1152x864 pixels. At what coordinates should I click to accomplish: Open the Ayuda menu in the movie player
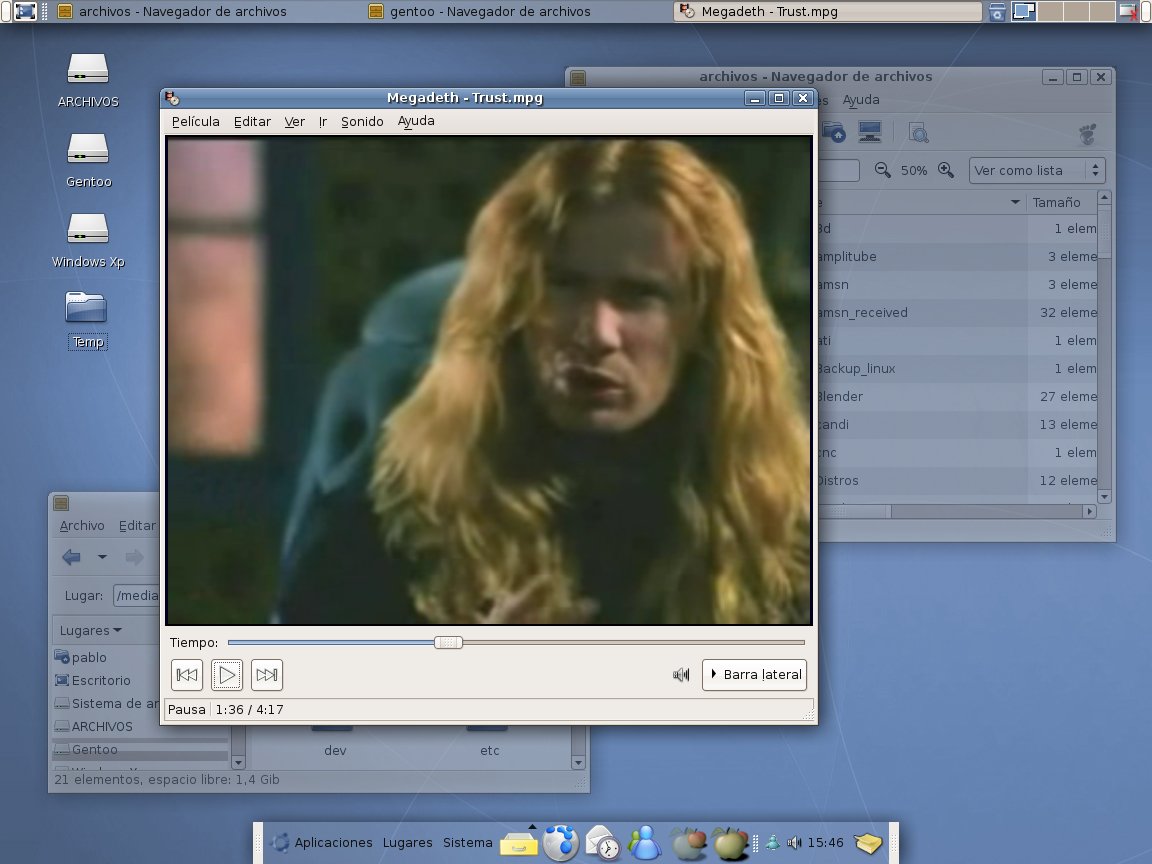tap(416, 121)
